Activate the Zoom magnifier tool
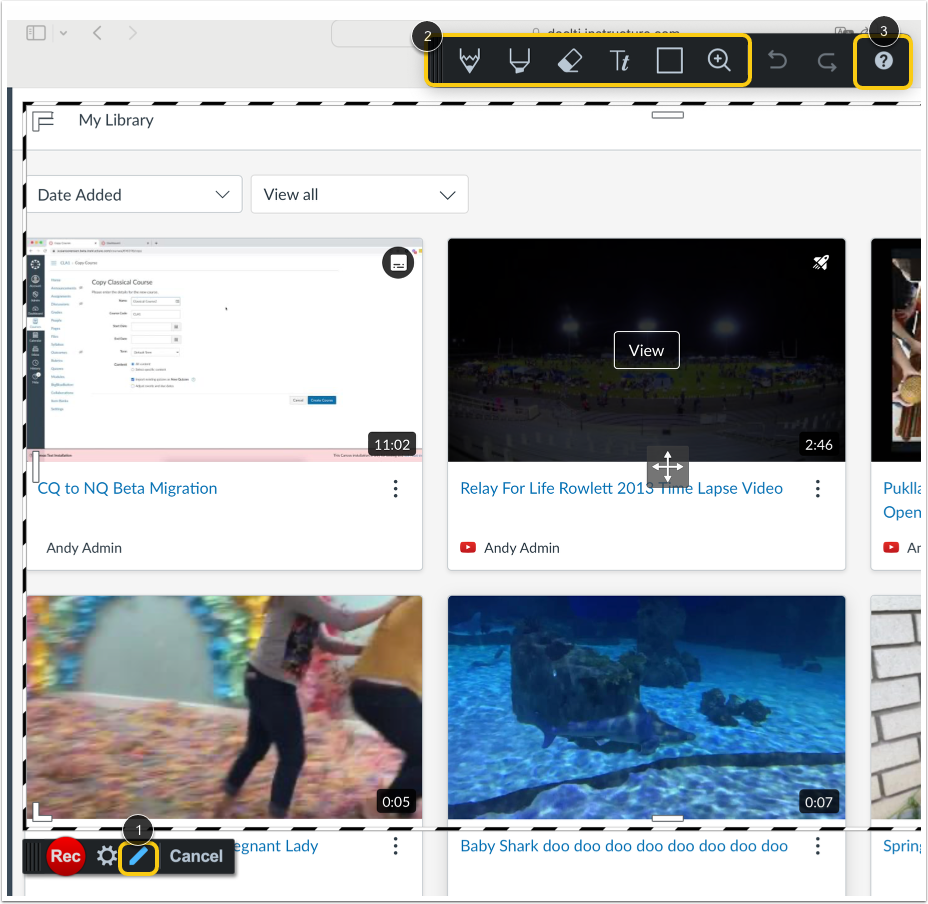This screenshot has width=928, height=904. point(720,60)
